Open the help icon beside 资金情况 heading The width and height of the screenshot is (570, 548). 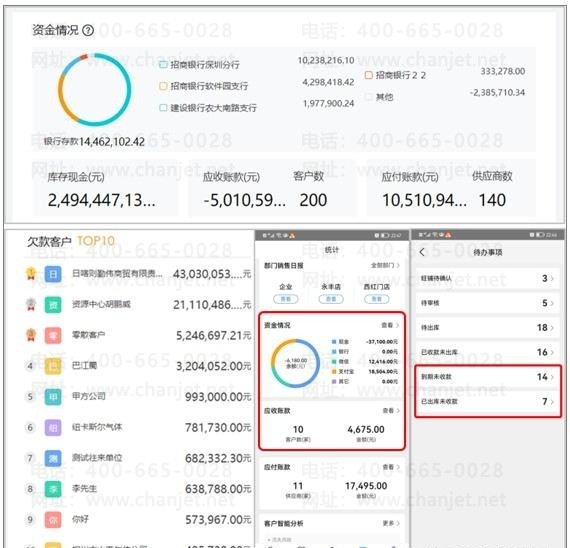tap(88, 30)
